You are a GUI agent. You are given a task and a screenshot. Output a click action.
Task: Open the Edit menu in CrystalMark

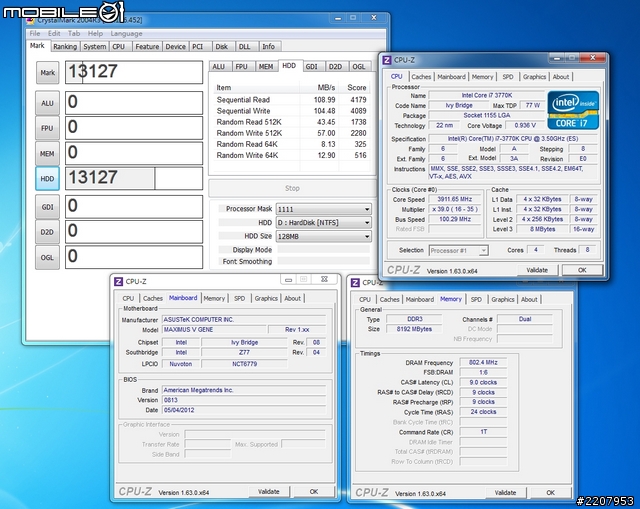54,33
